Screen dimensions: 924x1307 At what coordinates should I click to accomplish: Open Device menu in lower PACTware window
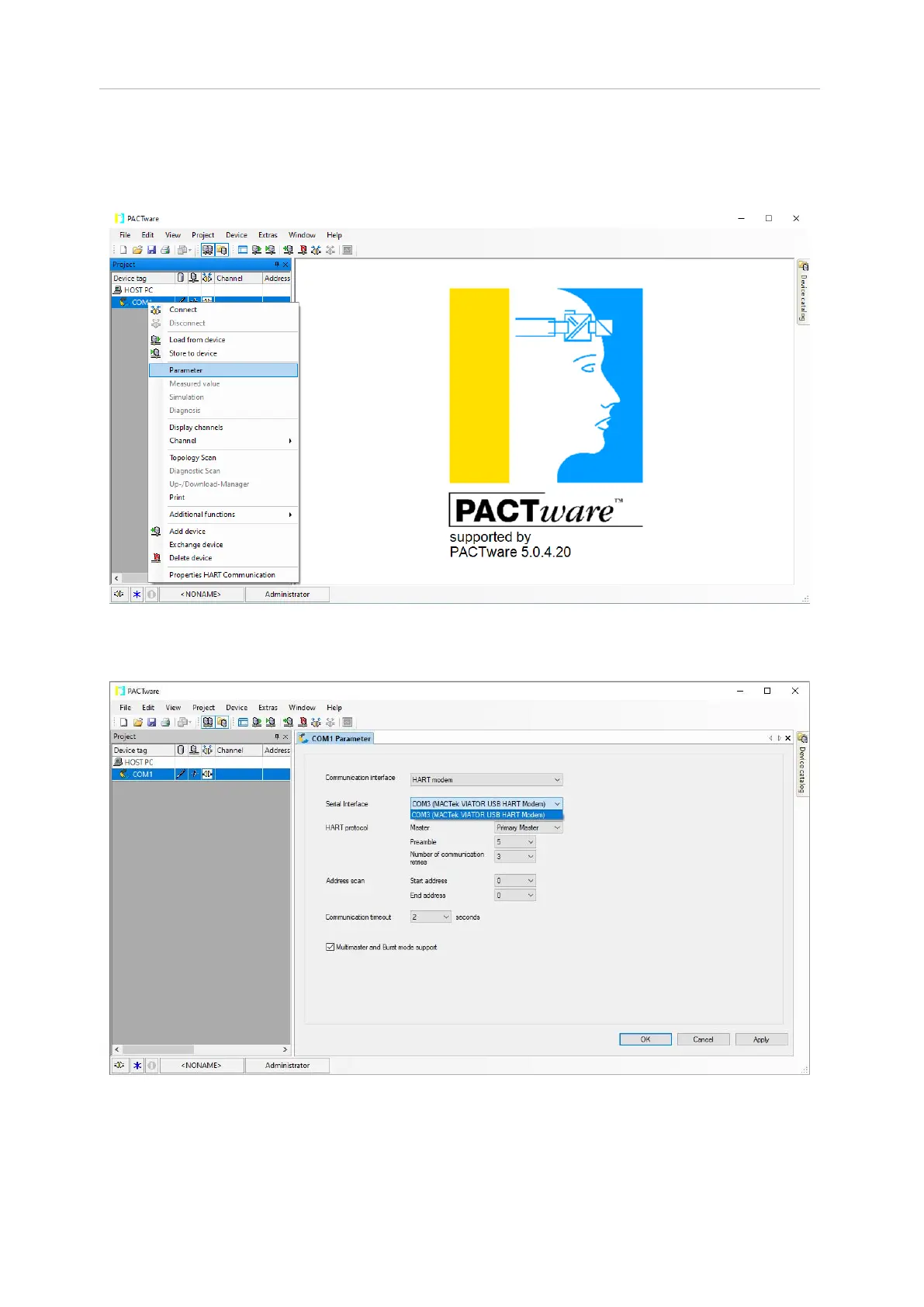click(x=237, y=708)
